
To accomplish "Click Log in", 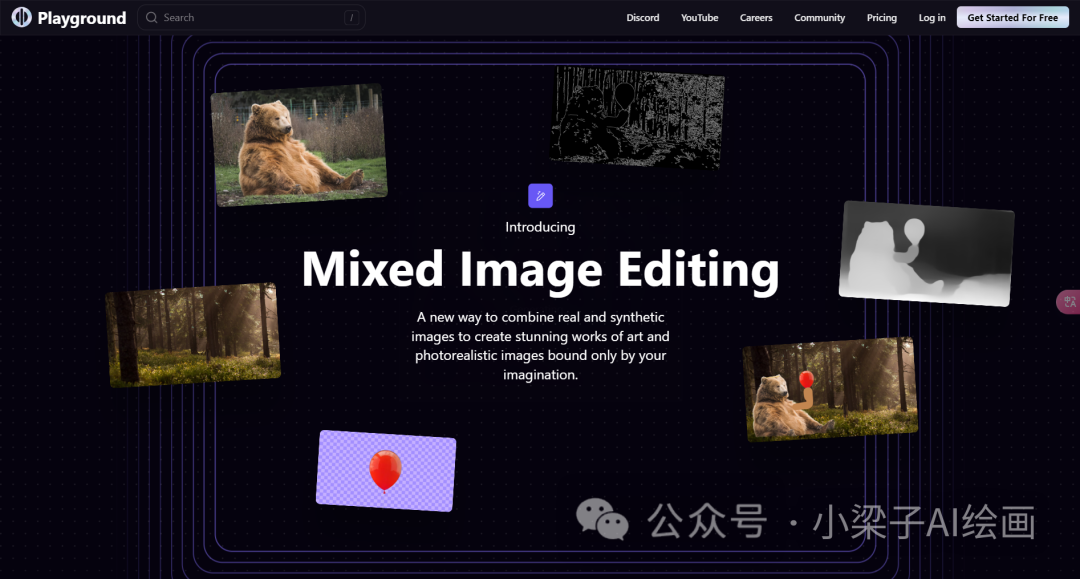I will tap(932, 18).
